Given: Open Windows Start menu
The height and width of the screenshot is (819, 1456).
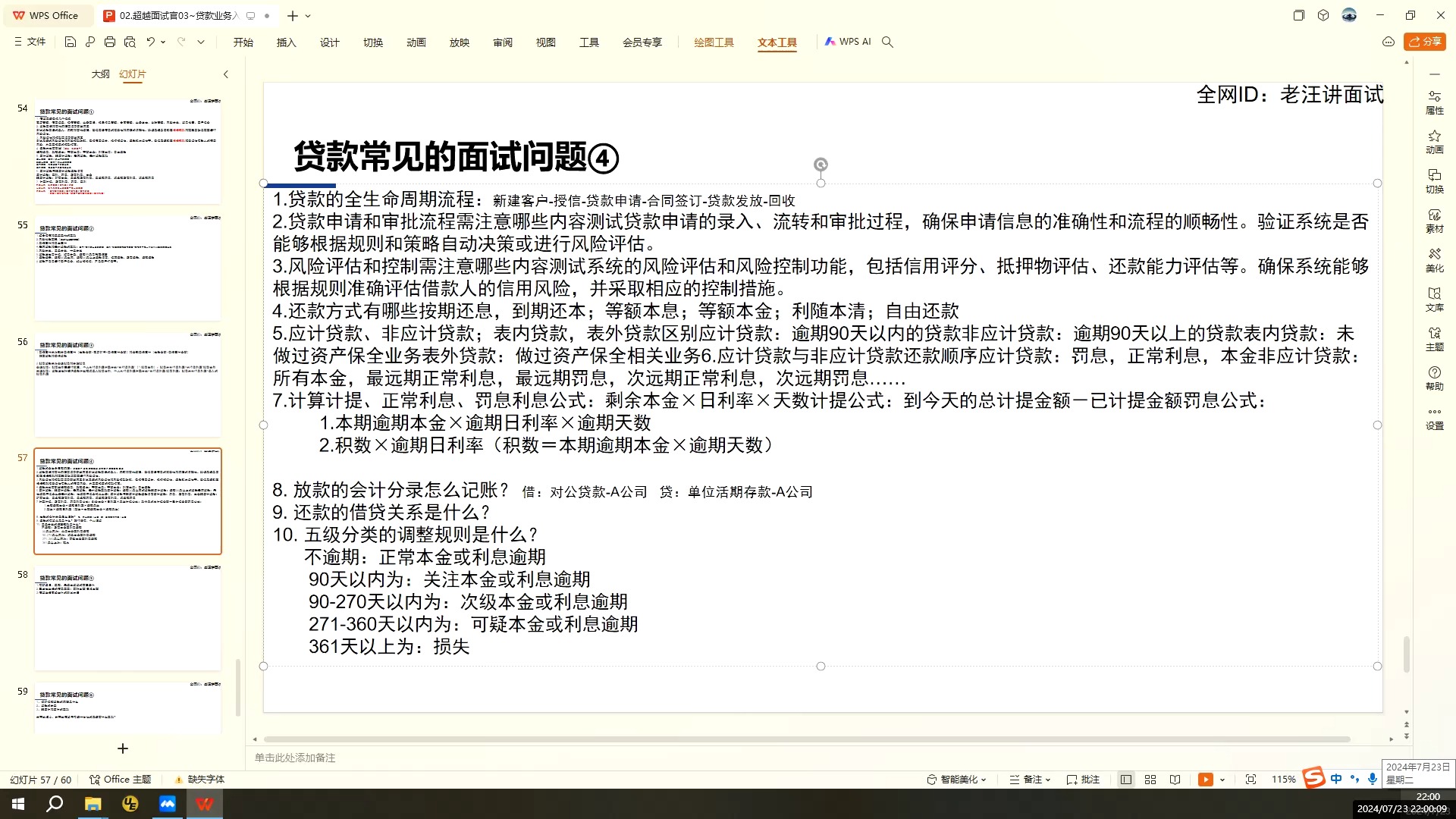Looking at the screenshot, I should tap(18, 804).
